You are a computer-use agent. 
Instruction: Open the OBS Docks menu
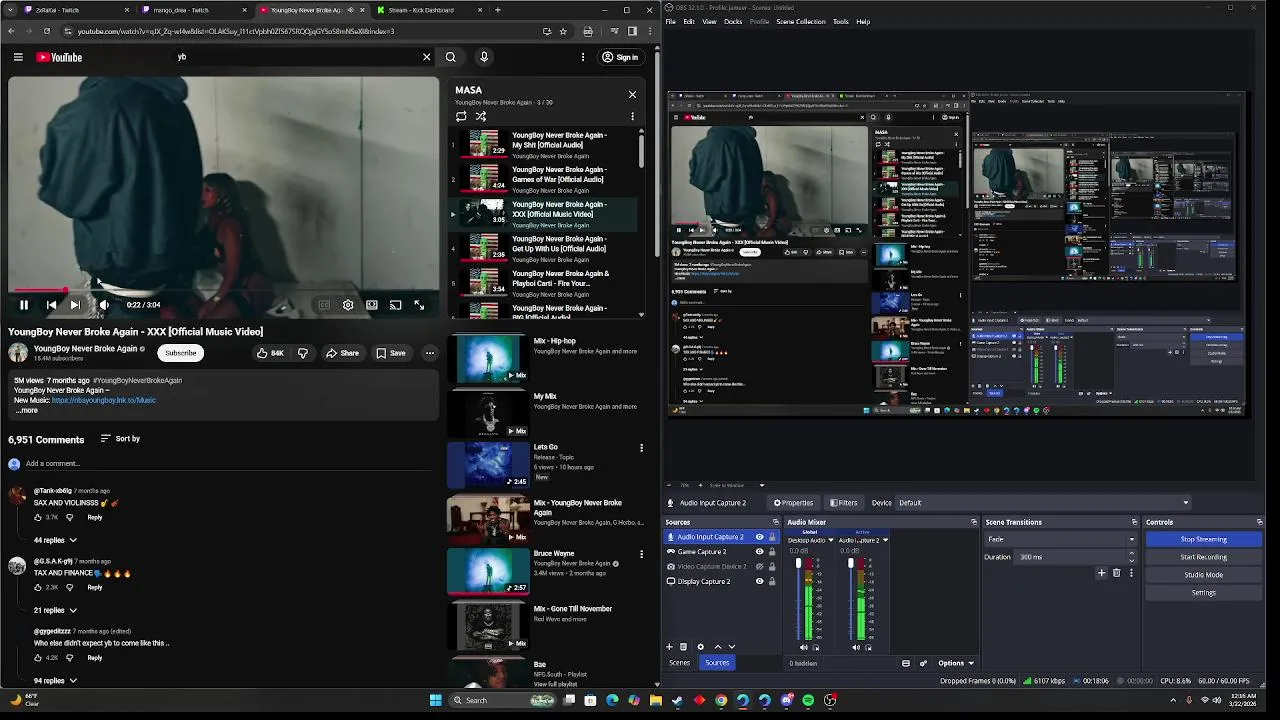[733, 21]
